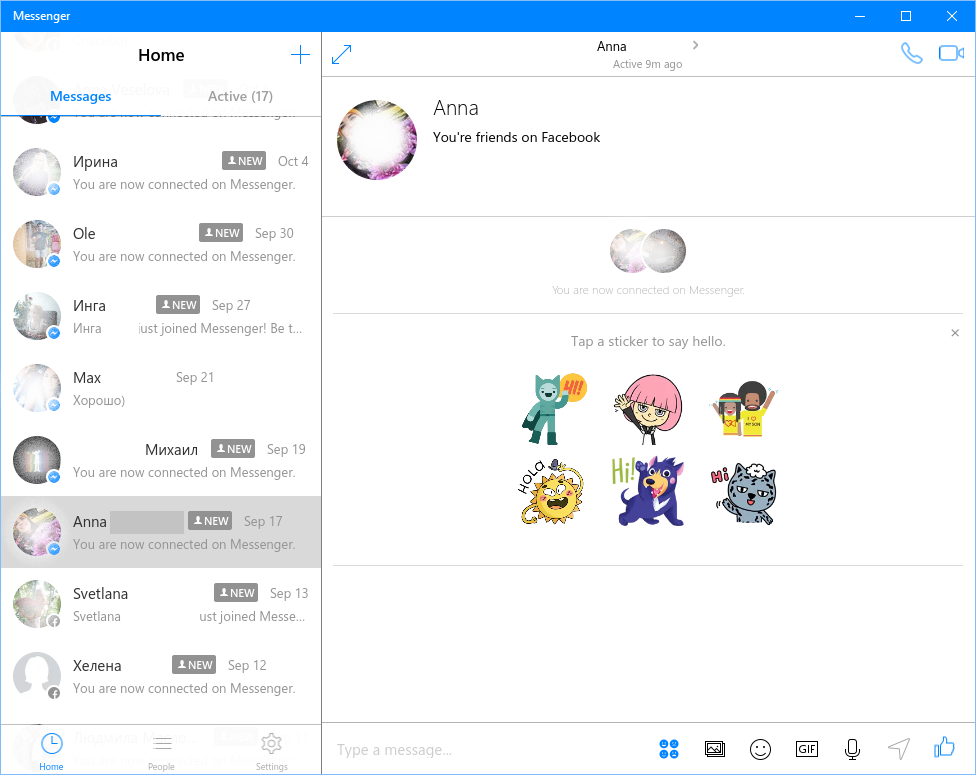This screenshot has height=775, width=976.
Task: Start a voice call with Anna
Action: (x=911, y=54)
